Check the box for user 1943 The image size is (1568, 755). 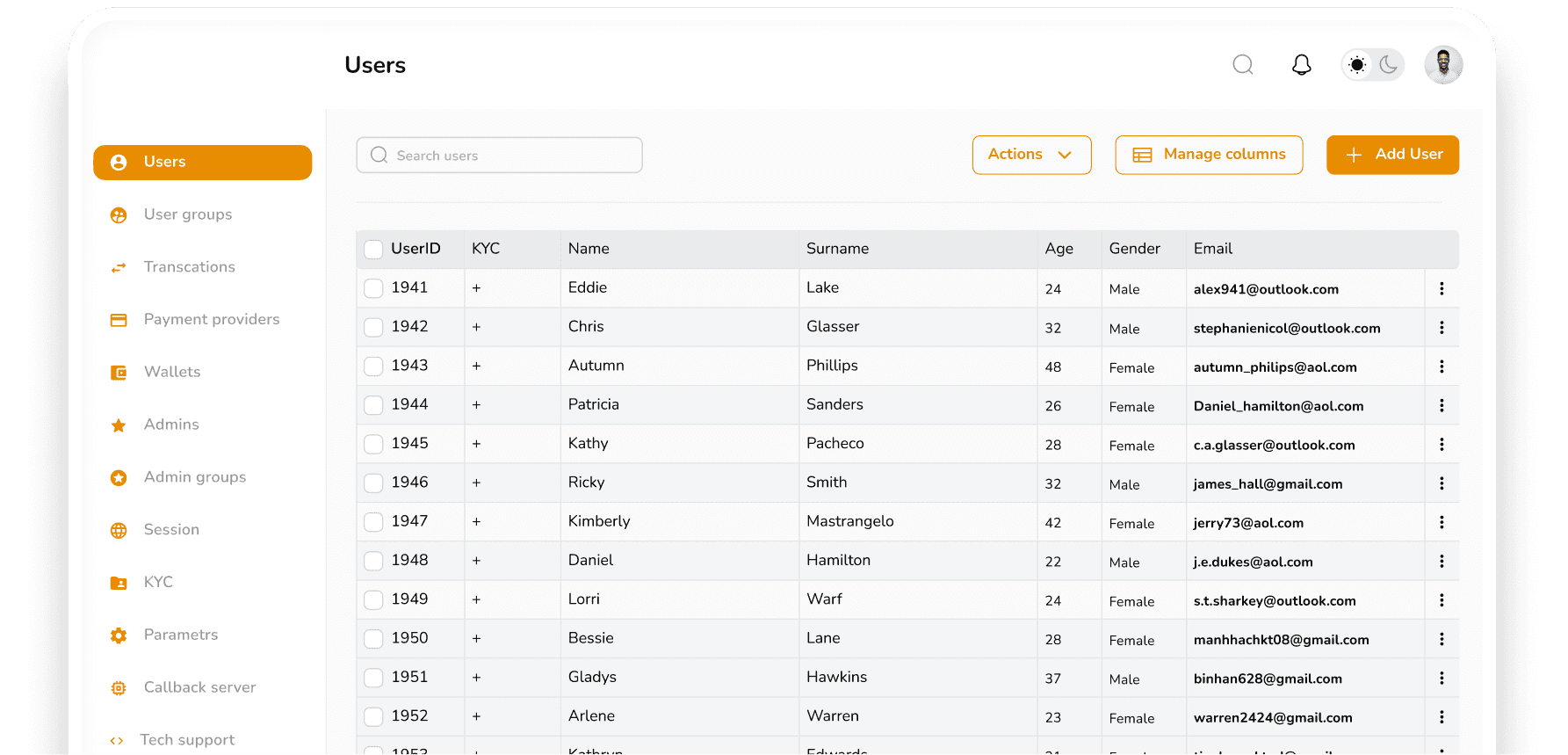tap(373, 366)
